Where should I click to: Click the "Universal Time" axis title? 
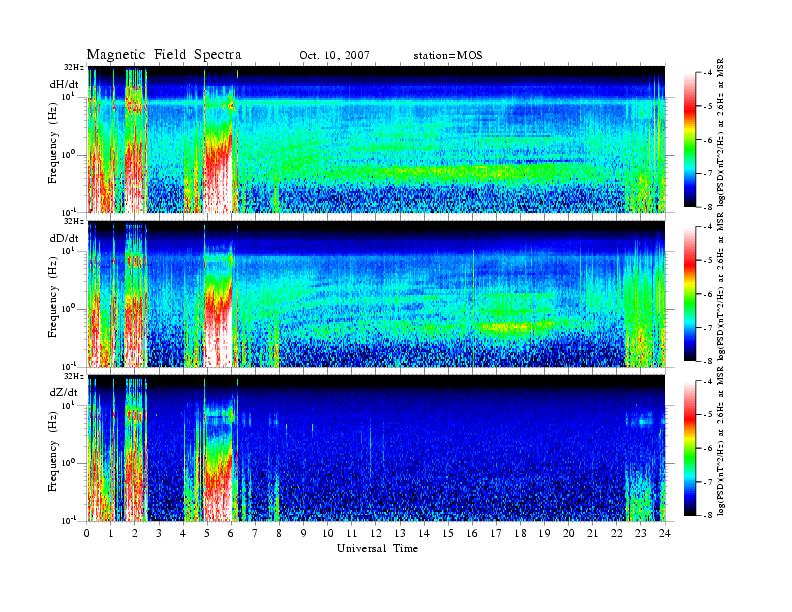coord(377,548)
